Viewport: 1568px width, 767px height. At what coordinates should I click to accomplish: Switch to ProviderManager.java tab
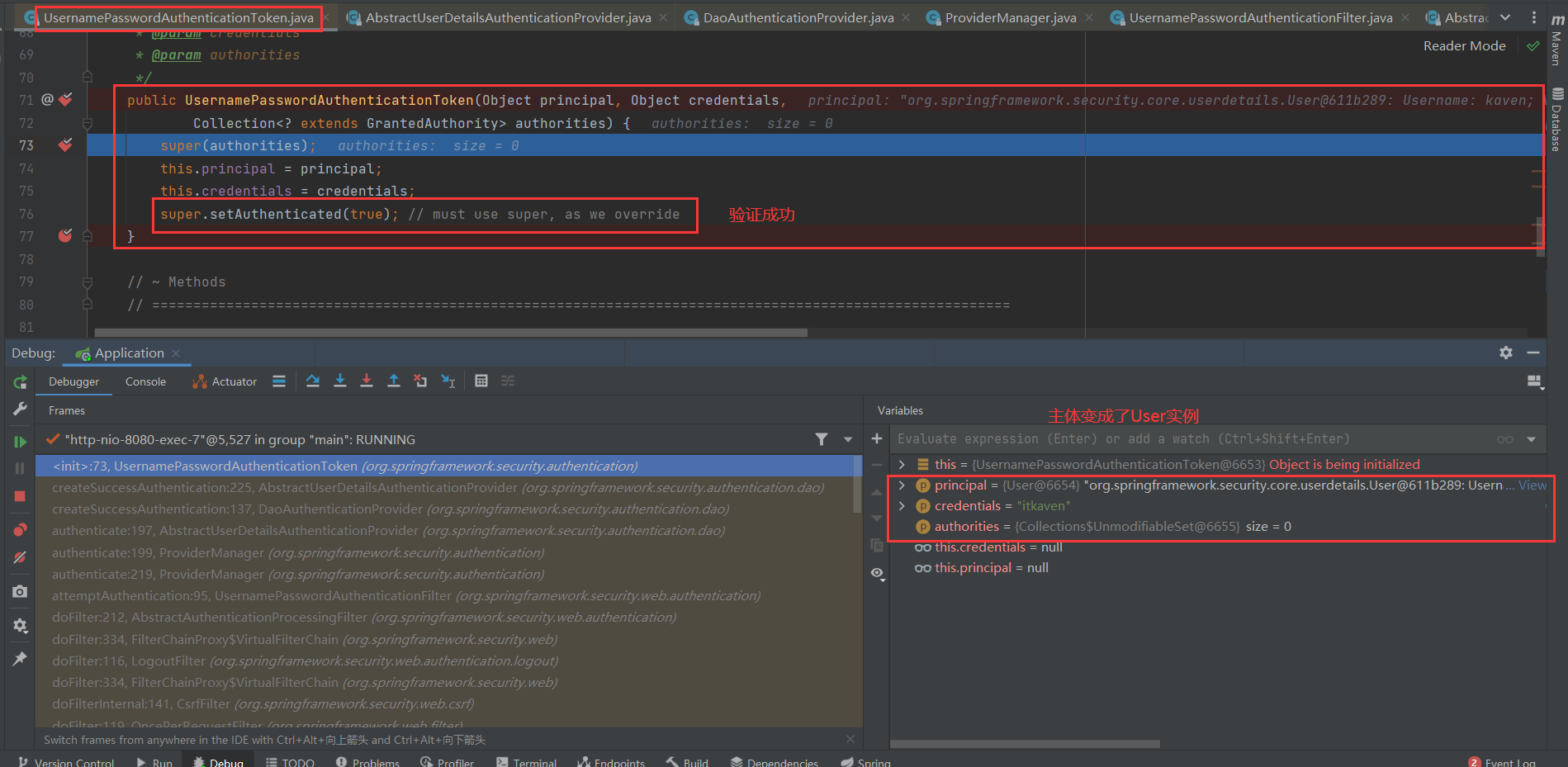[x=1010, y=17]
